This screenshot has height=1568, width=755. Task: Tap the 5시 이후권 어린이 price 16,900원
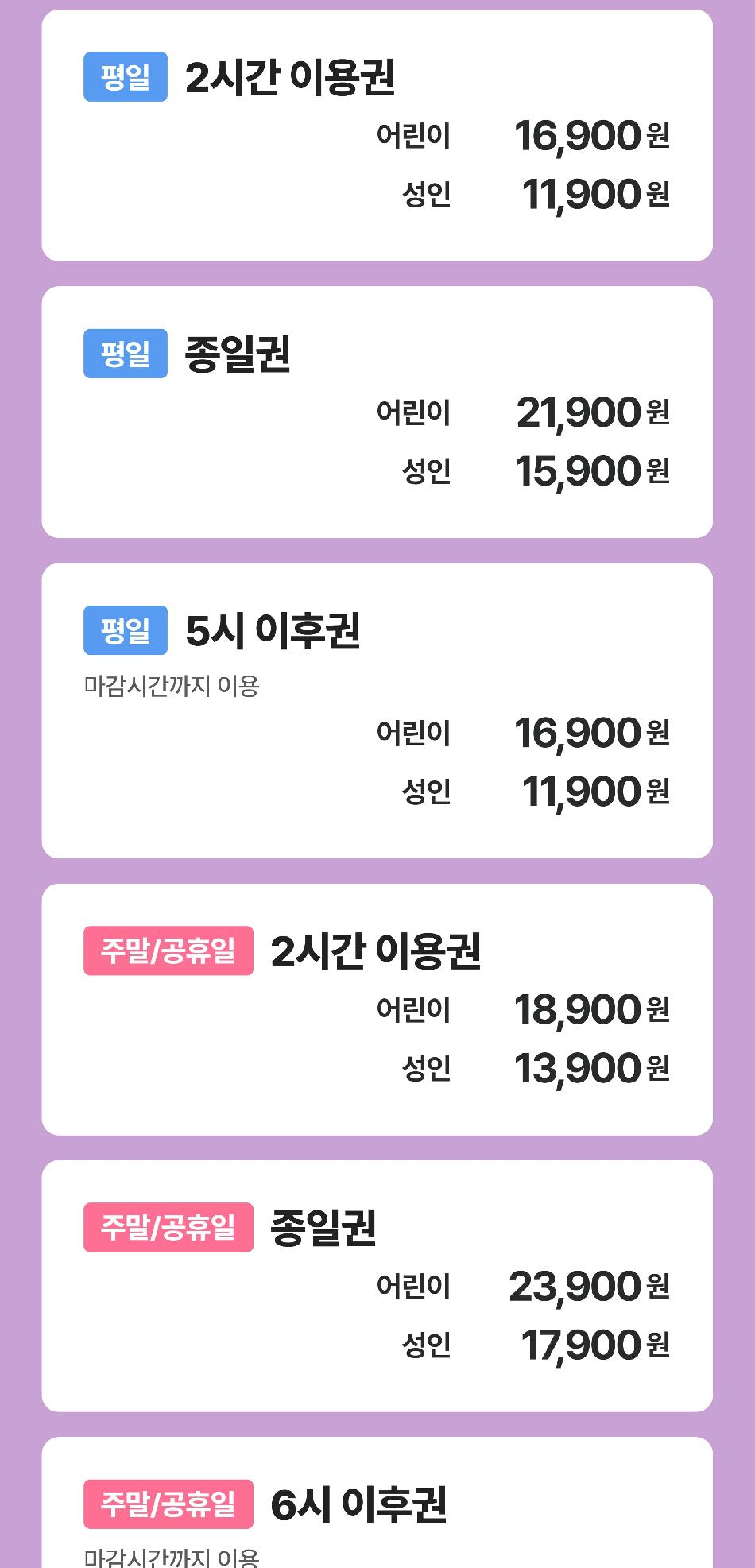coord(591,733)
